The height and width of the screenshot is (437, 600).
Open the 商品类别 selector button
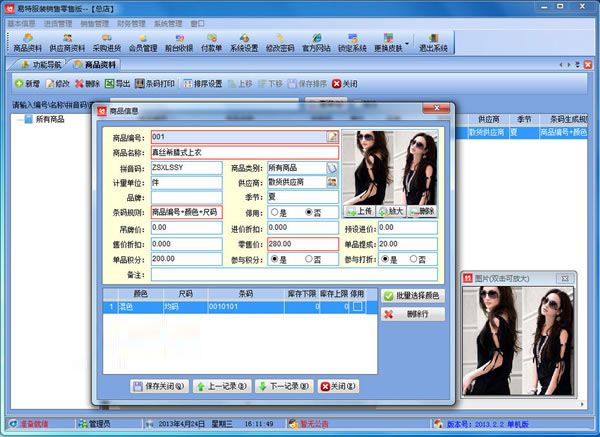click(332, 168)
